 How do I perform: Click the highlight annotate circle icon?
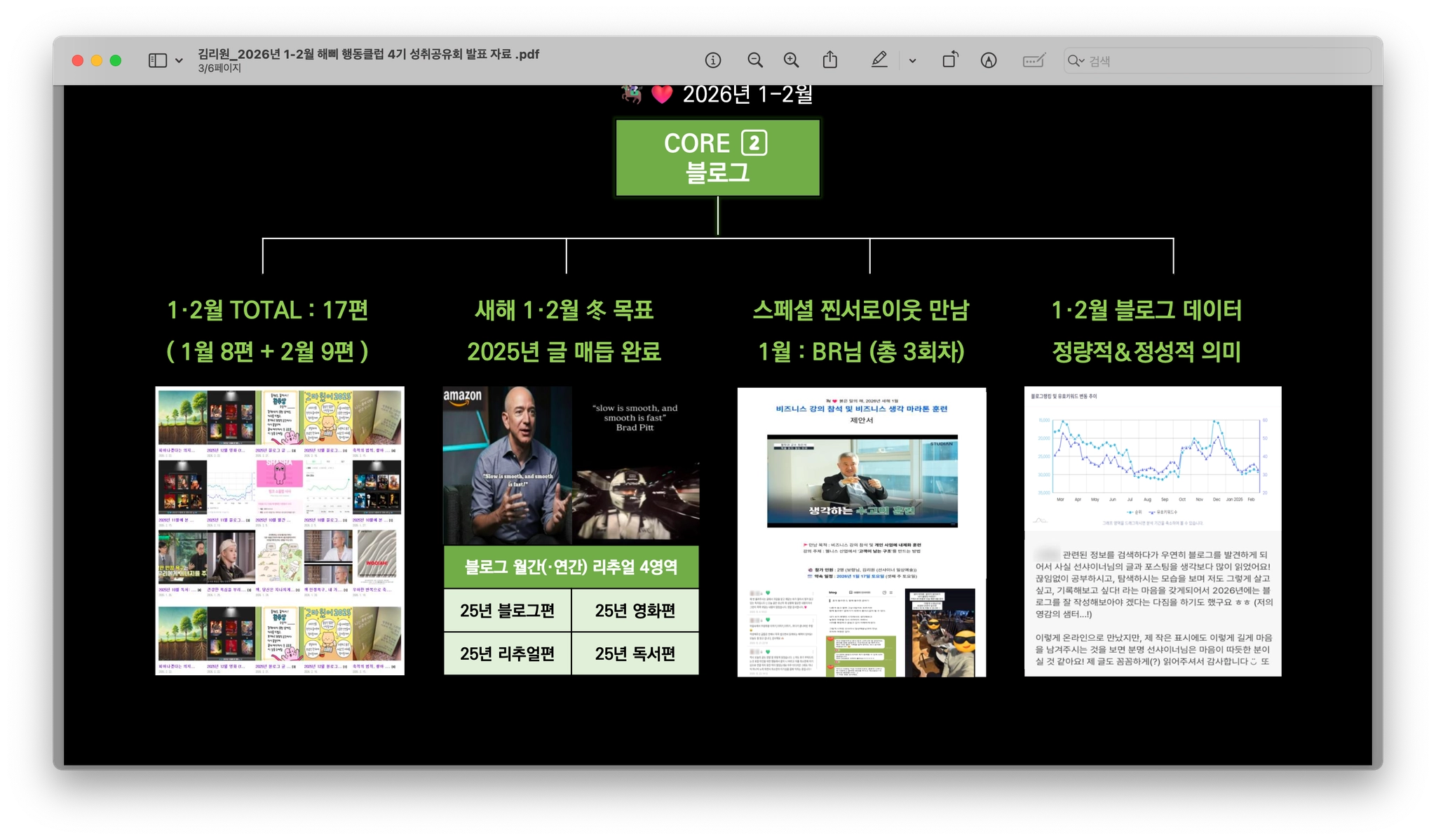(x=989, y=60)
